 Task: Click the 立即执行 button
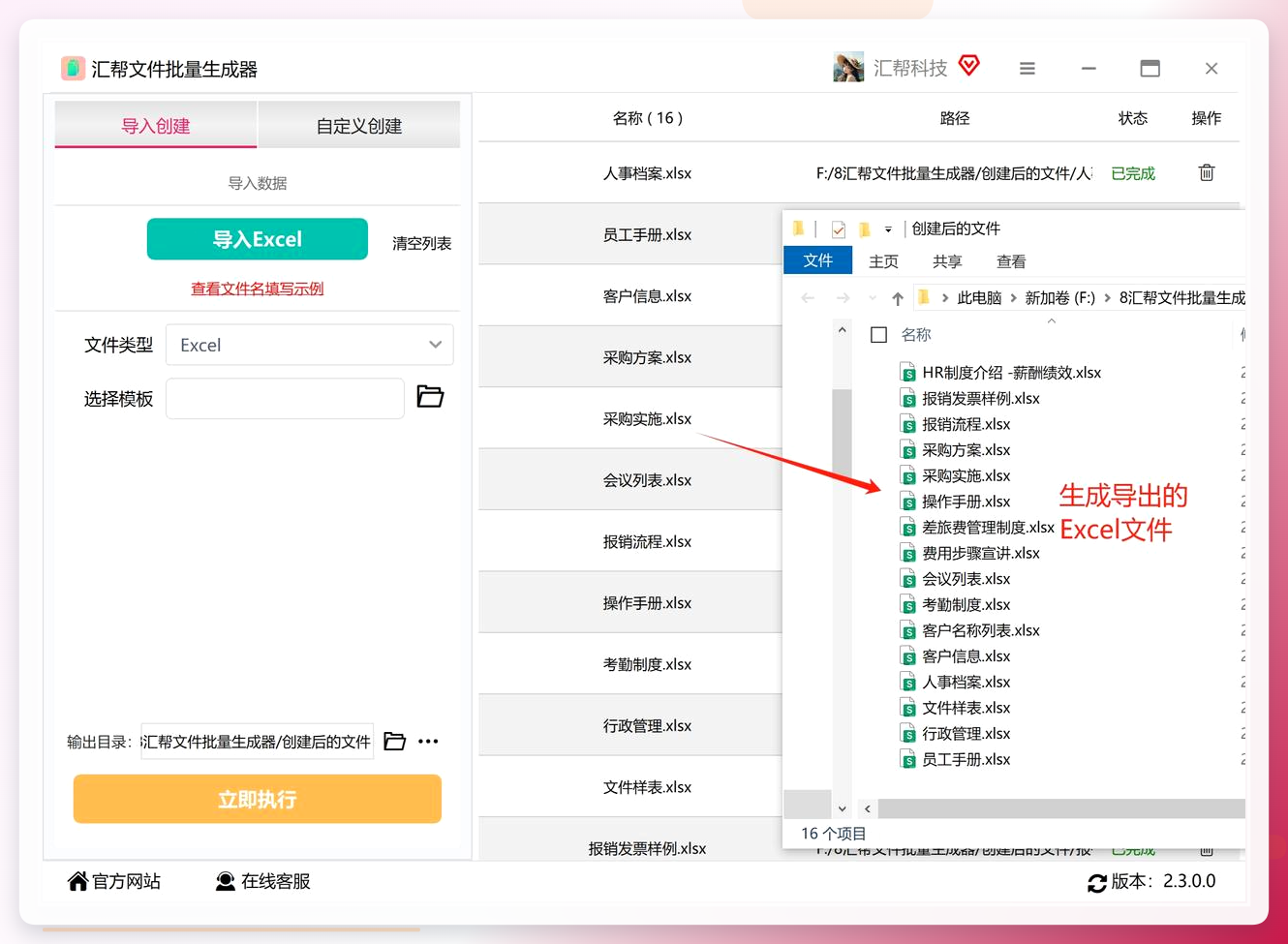(258, 799)
